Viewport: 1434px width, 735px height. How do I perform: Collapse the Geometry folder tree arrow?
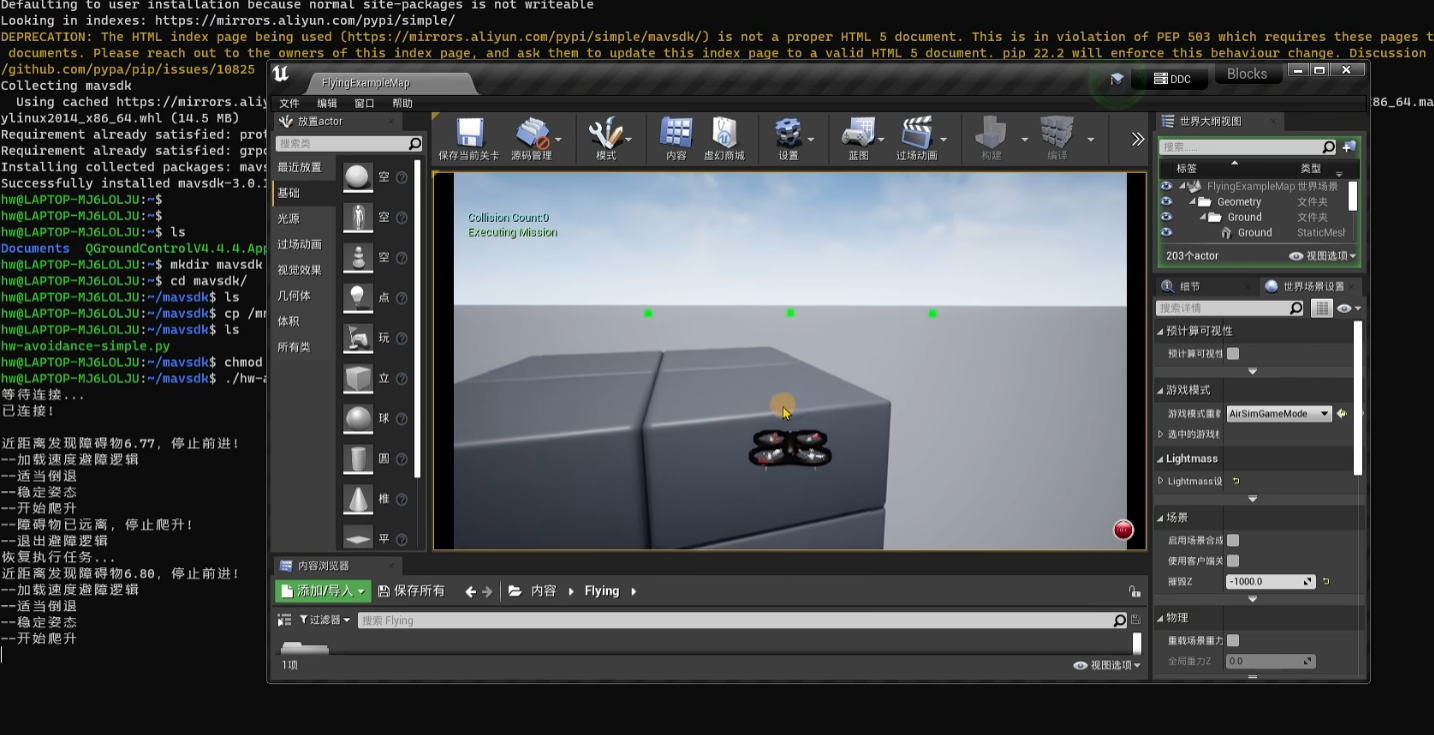[x=1192, y=202]
